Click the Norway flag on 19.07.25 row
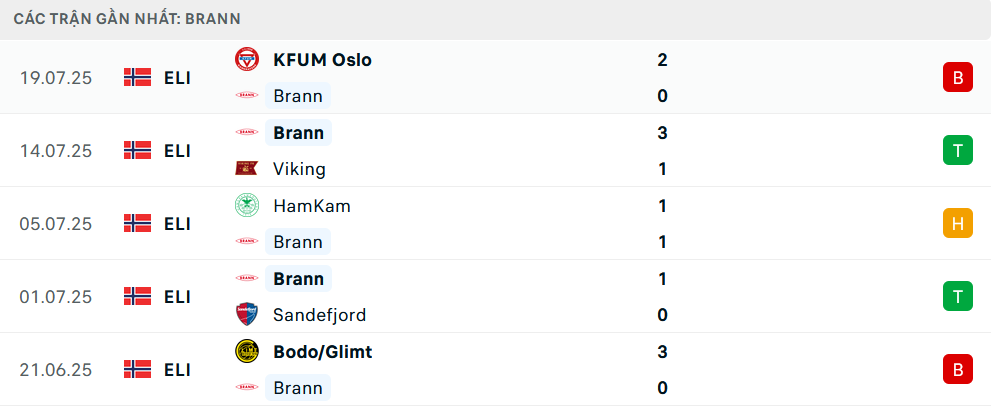The image size is (991, 407). click(137, 77)
